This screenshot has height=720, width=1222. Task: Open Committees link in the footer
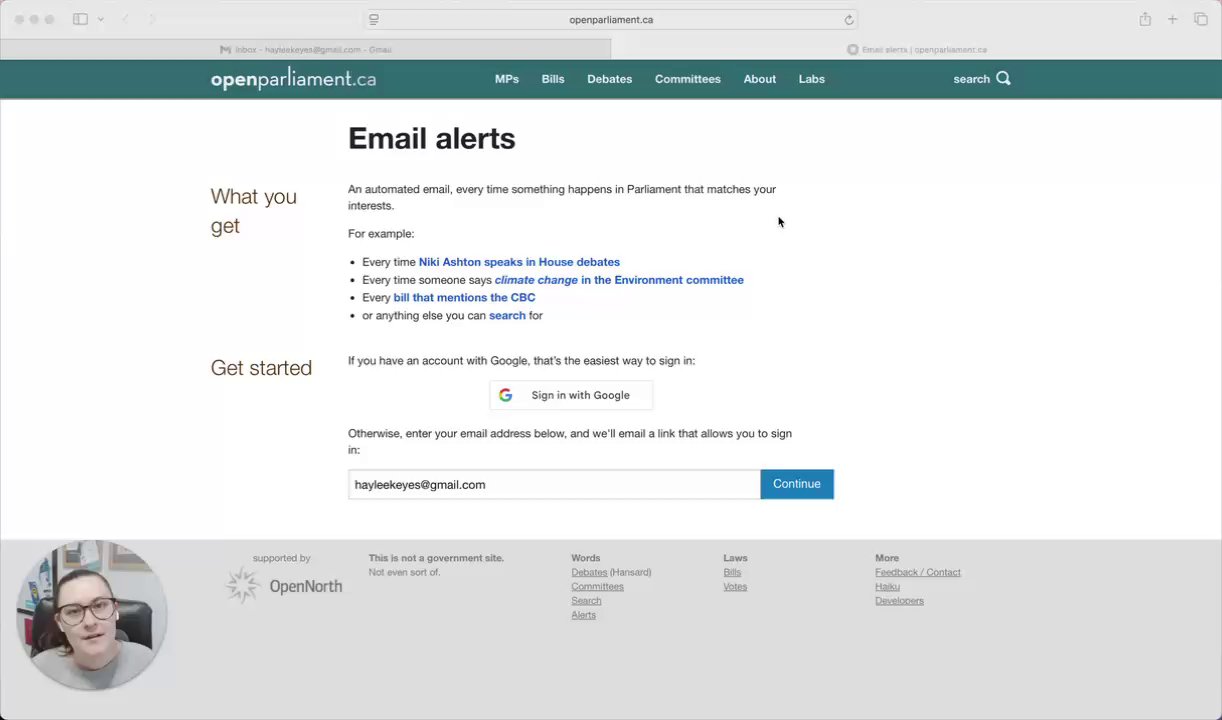597,586
